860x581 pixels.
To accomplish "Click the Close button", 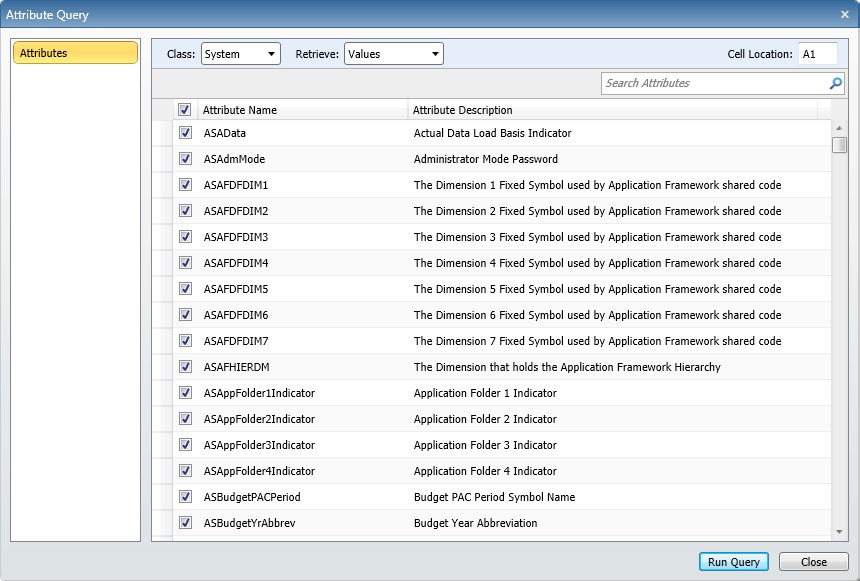I will (x=813, y=562).
